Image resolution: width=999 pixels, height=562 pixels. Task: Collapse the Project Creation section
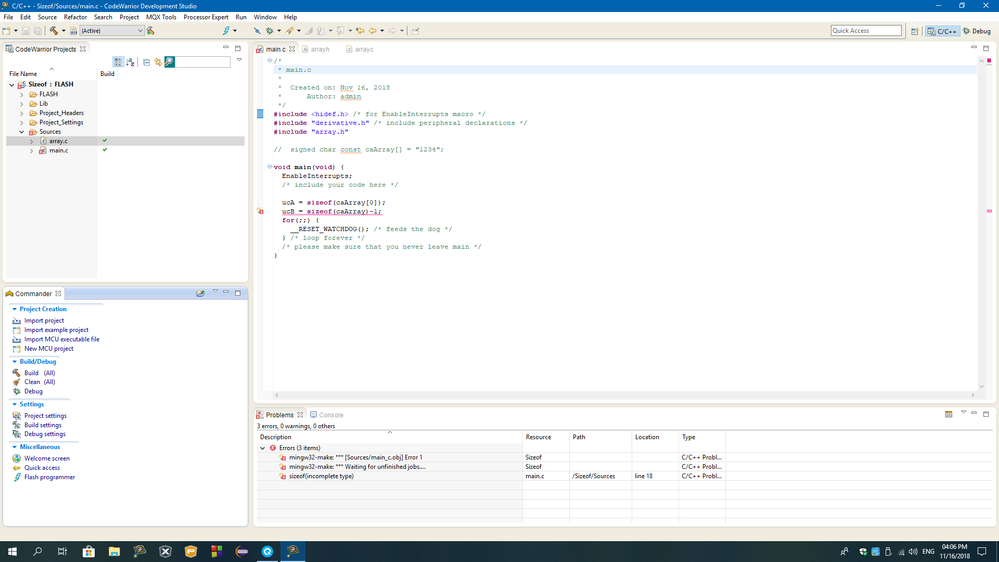click(x=15, y=309)
